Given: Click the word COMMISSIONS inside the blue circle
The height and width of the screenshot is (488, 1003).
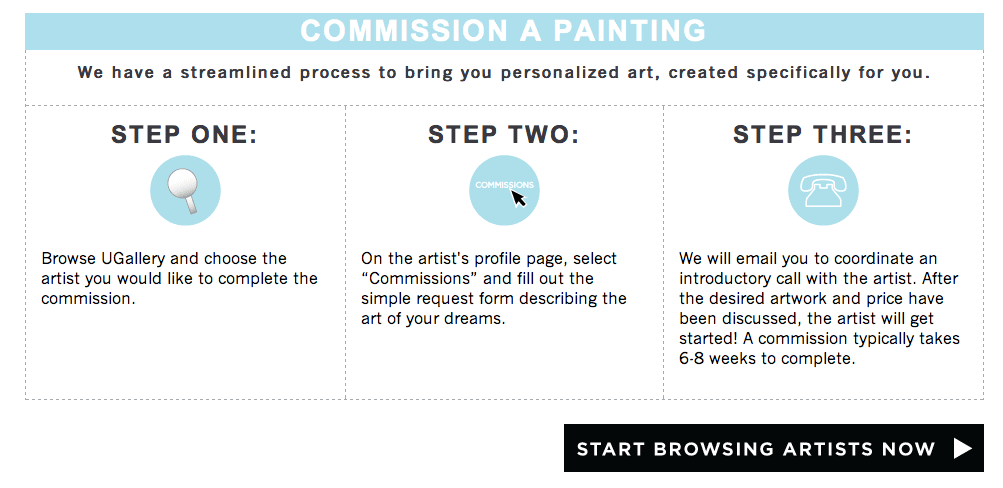Looking at the screenshot, I should (504, 185).
